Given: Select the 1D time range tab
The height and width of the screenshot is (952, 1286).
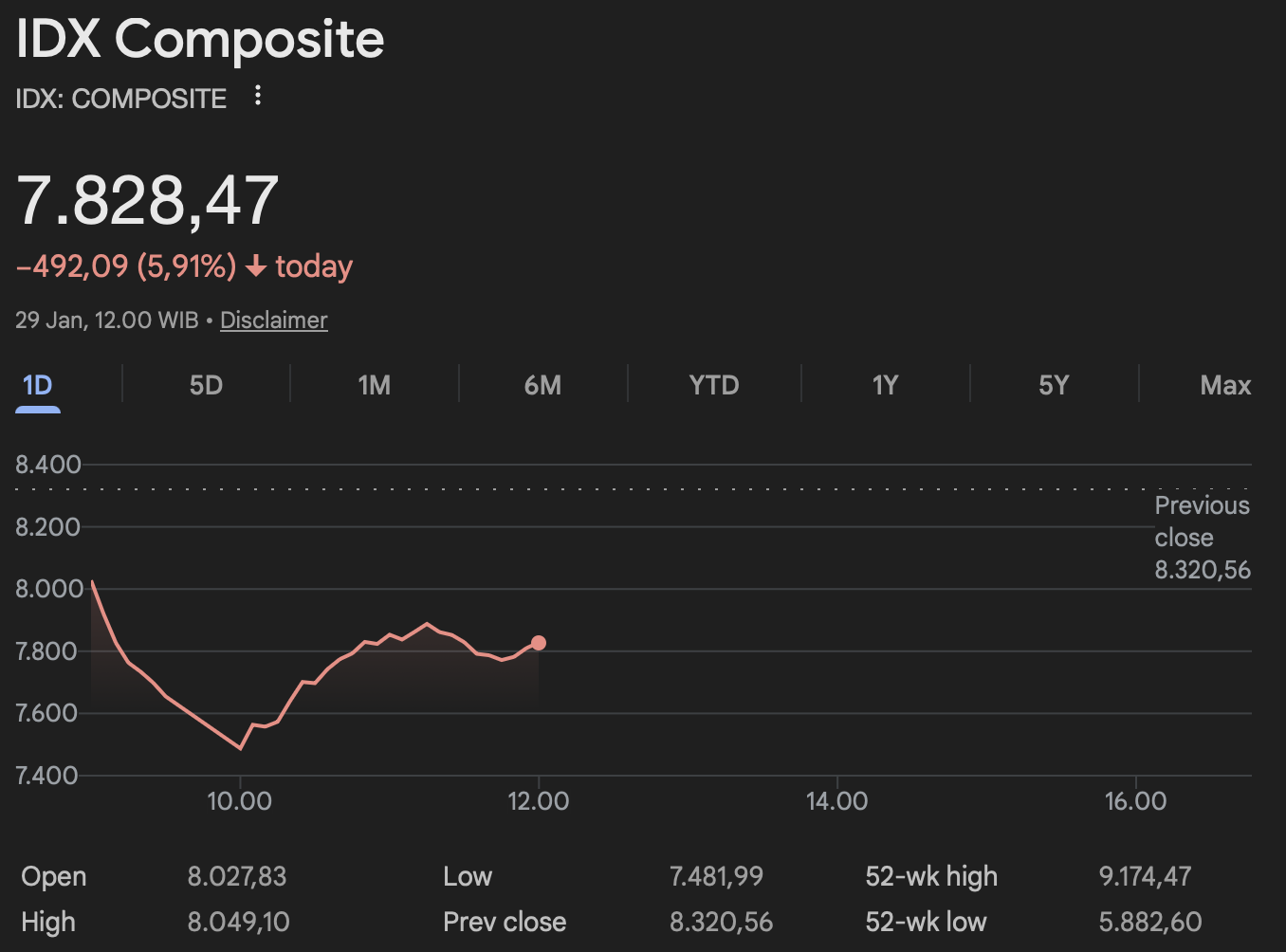Looking at the screenshot, I should (x=38, y=386).
